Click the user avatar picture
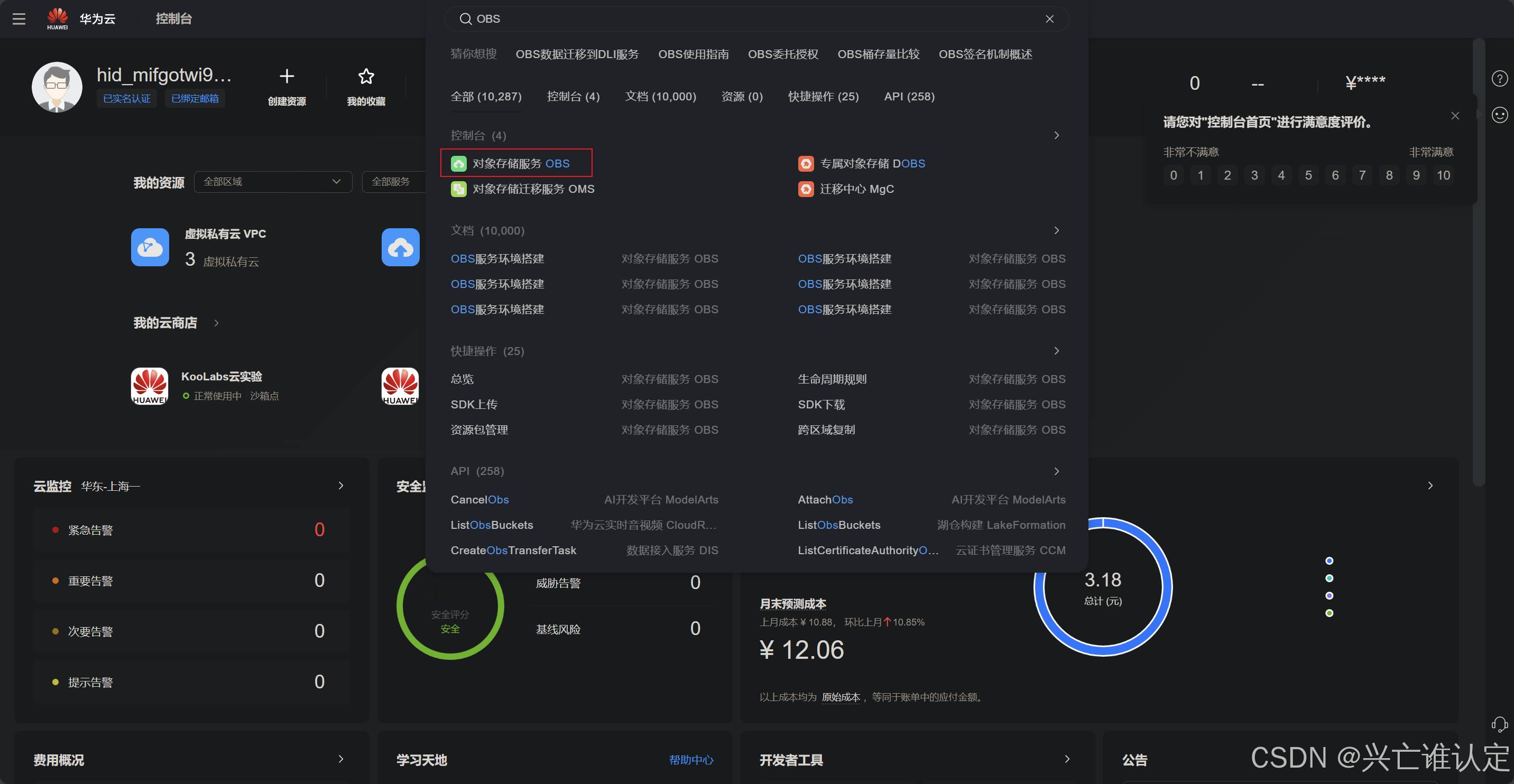This screenshot has height=784, width=1514. [57, 87]
